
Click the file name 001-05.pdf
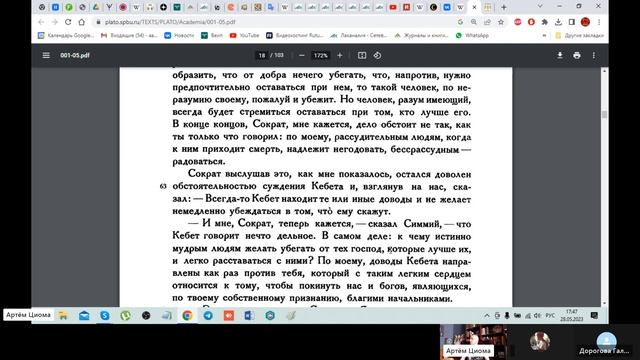click(x=75, y=55)
